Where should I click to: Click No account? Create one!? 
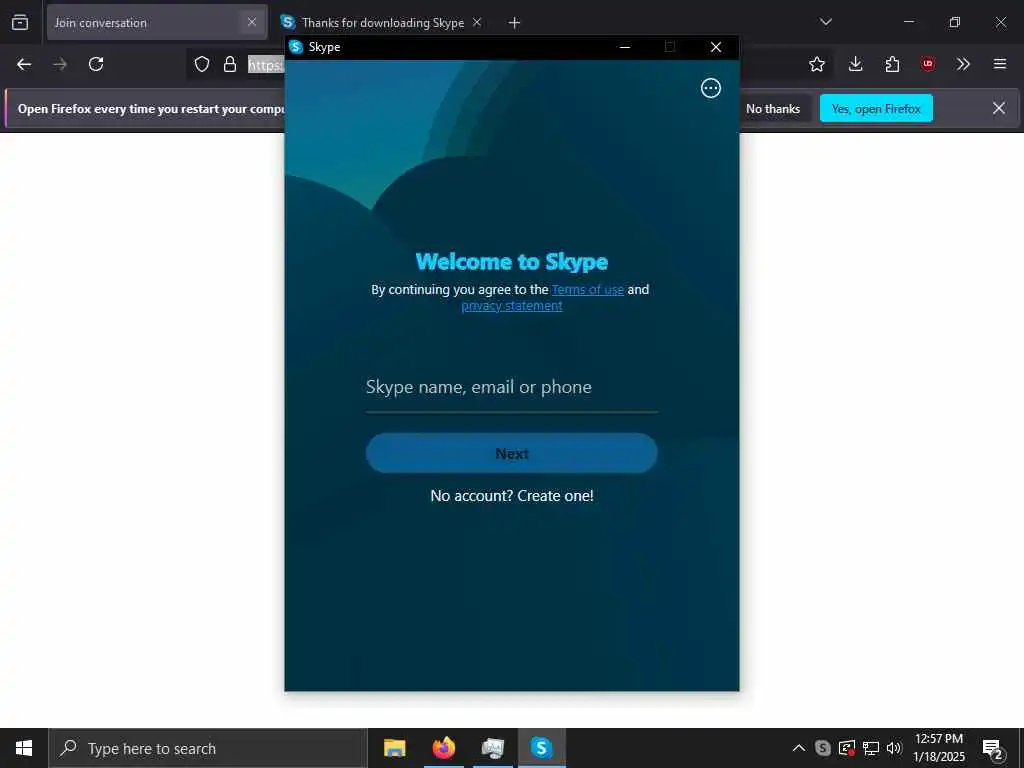(x=511, y=496)
